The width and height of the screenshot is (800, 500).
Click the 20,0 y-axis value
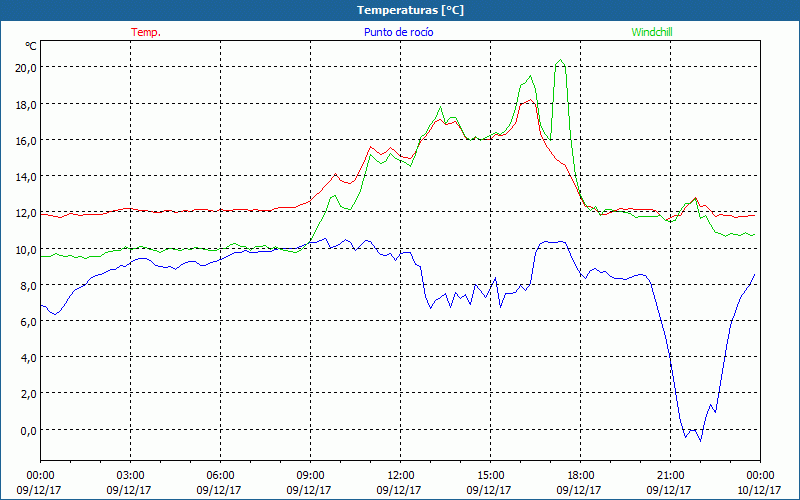click(x=26, y=68)
